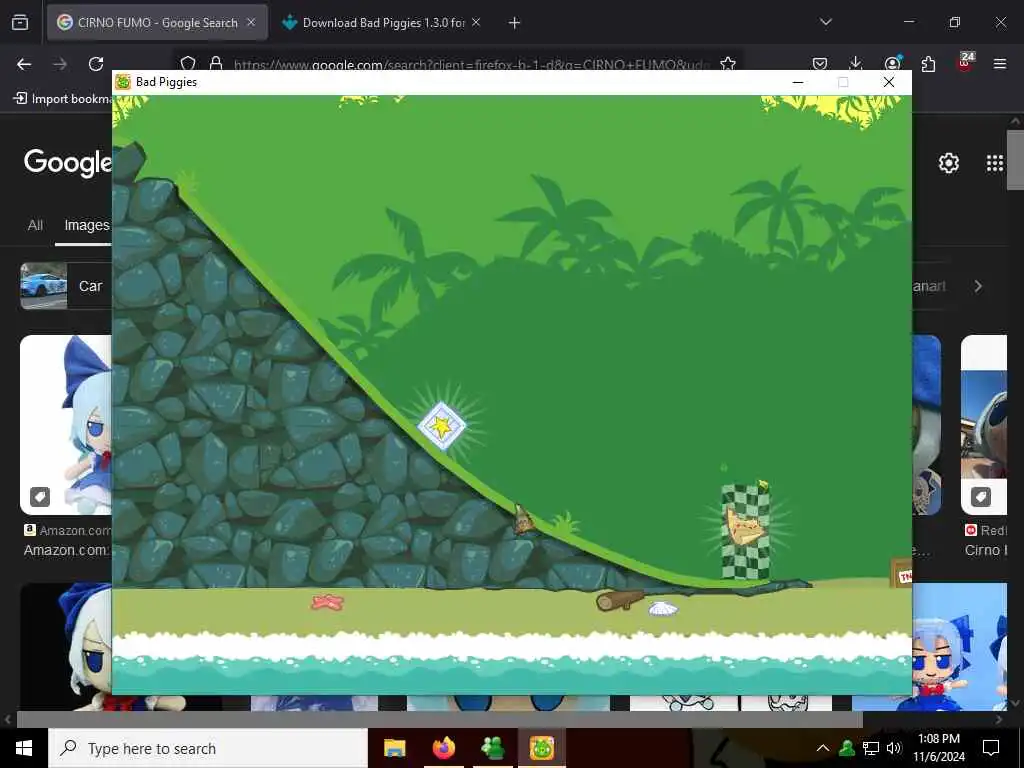Open Firefox extensions puzzle icon
Screen dimensions: 1024x768
(x=928, y=64)
